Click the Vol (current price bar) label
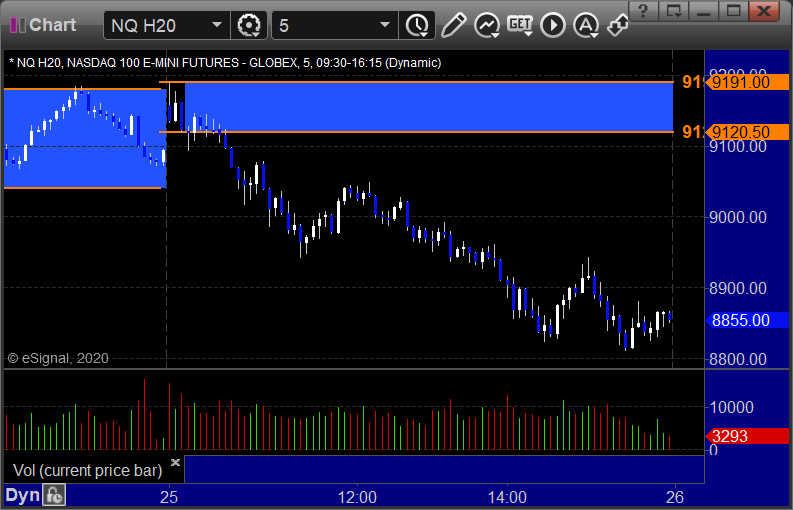Screen dimensions: 793x510 (87, 470)
